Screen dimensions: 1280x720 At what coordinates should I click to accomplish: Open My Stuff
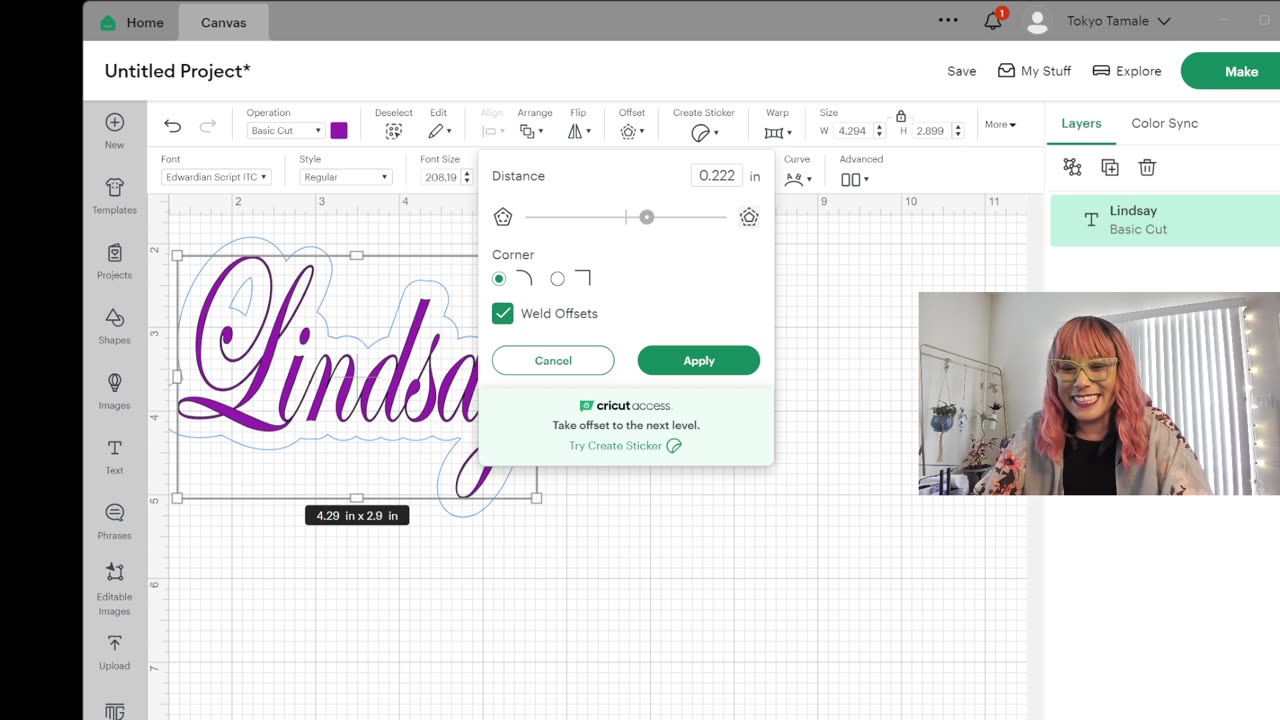coord(1034,71)
